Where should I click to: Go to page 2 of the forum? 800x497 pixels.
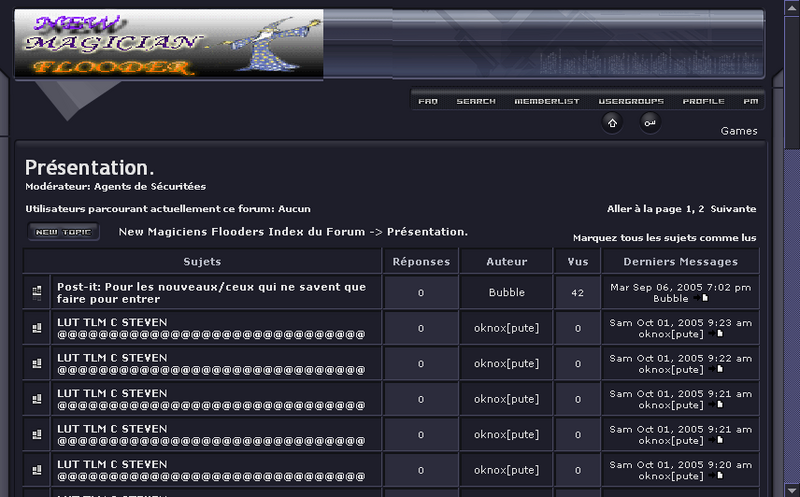pyautogui.click(x=701, y=209)
